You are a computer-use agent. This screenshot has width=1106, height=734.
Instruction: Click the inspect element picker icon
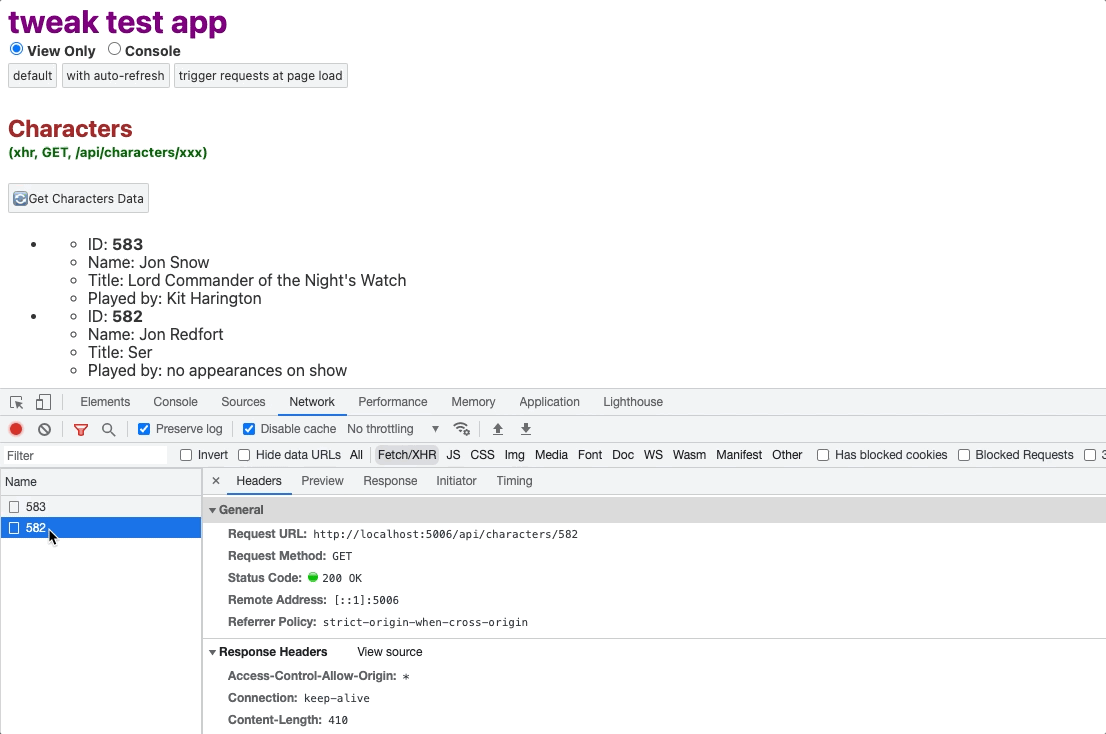click(17, 402)
